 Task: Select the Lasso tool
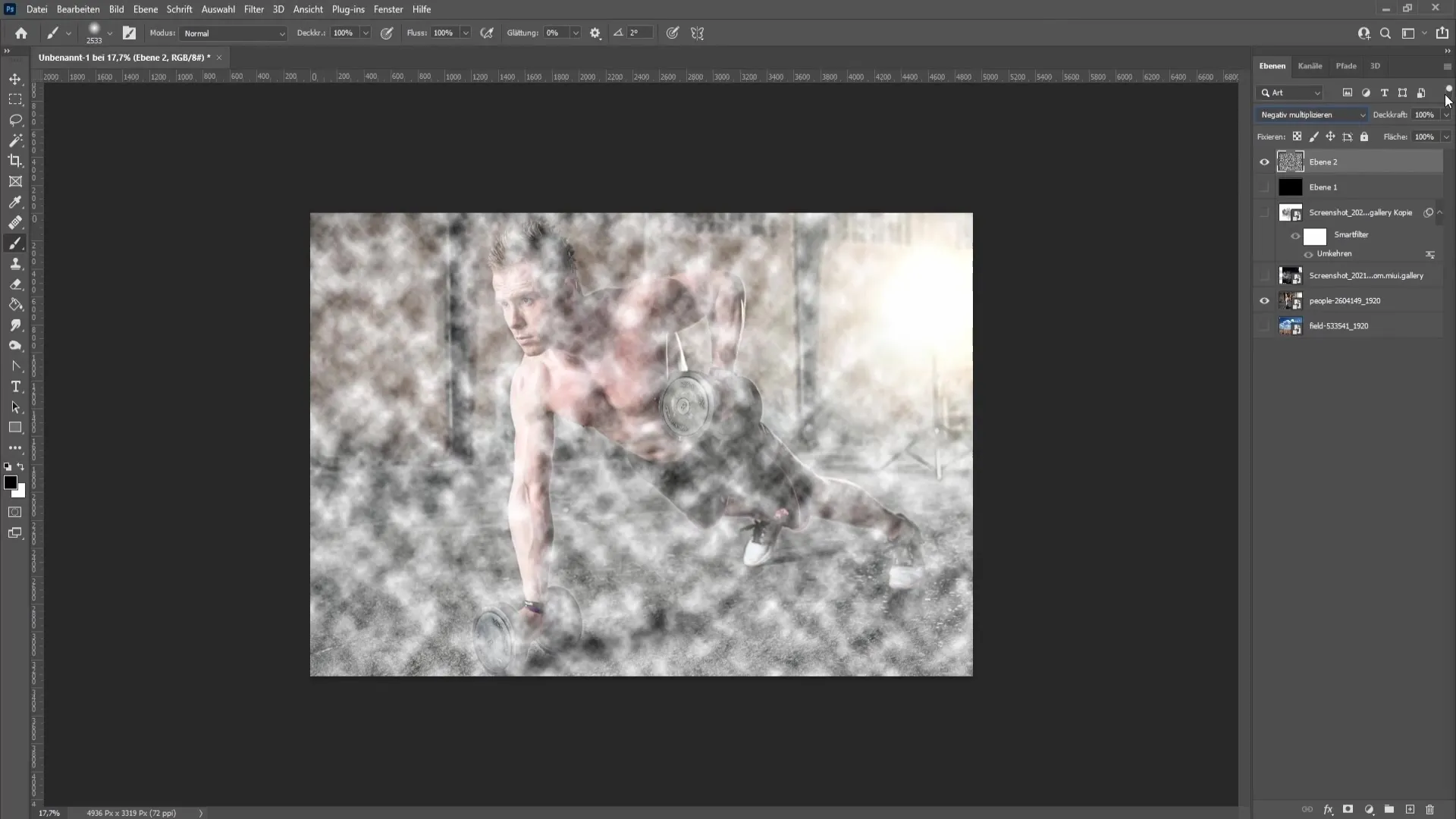pyautogui.click(x=15, y=119)
